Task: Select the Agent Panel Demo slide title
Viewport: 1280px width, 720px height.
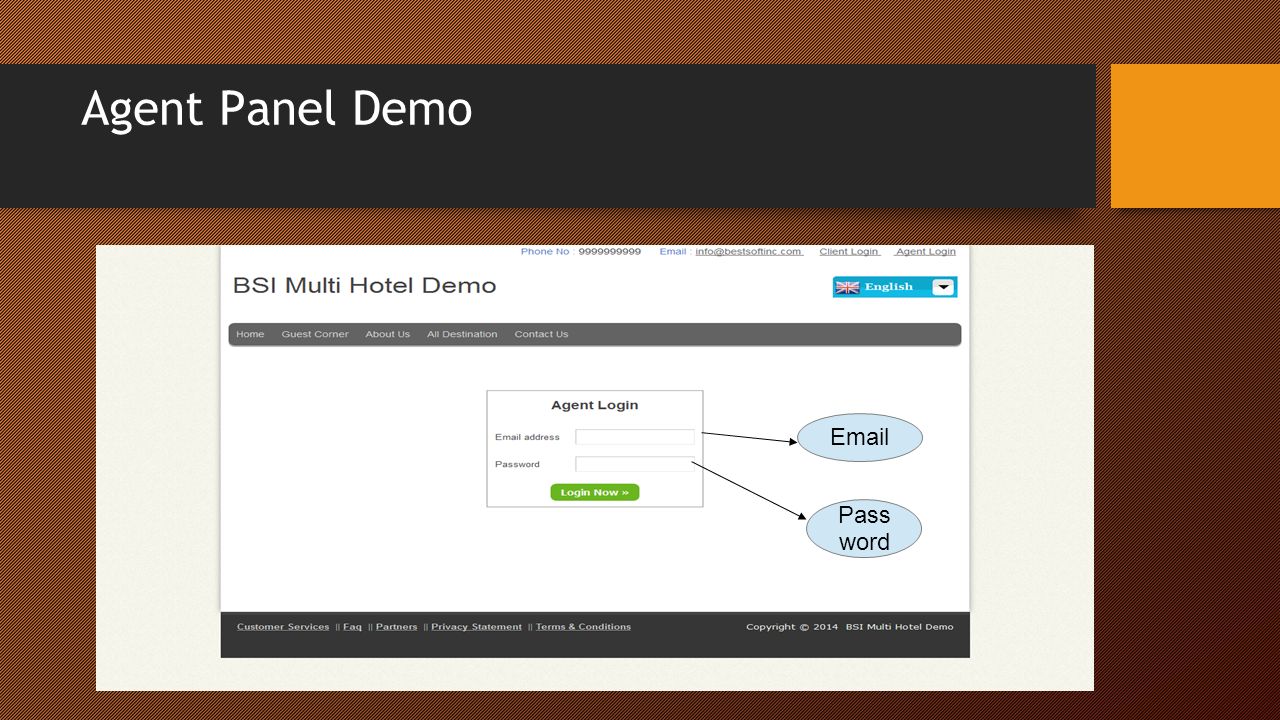Action: [276, 109]
